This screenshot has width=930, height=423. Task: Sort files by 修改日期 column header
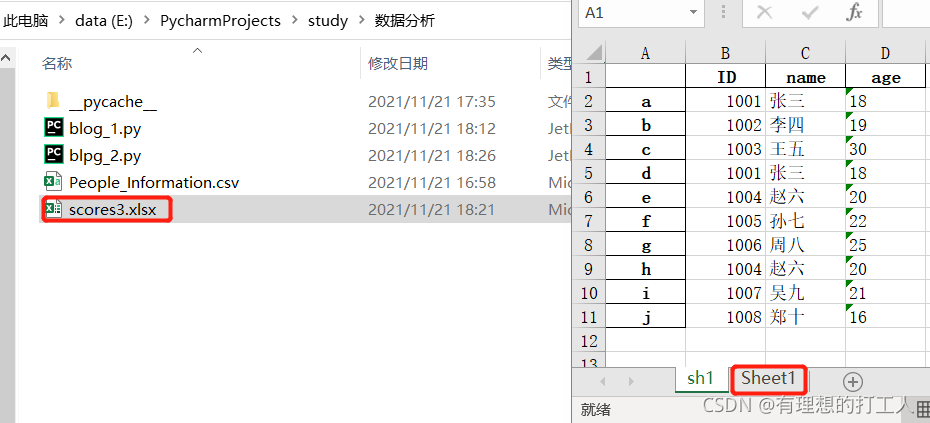pos(398,63)
